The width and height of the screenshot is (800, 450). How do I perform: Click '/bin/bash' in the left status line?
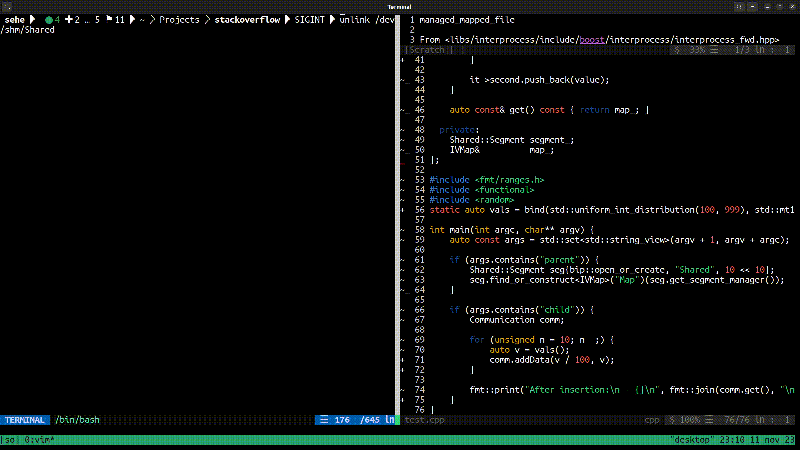point(77,420)
